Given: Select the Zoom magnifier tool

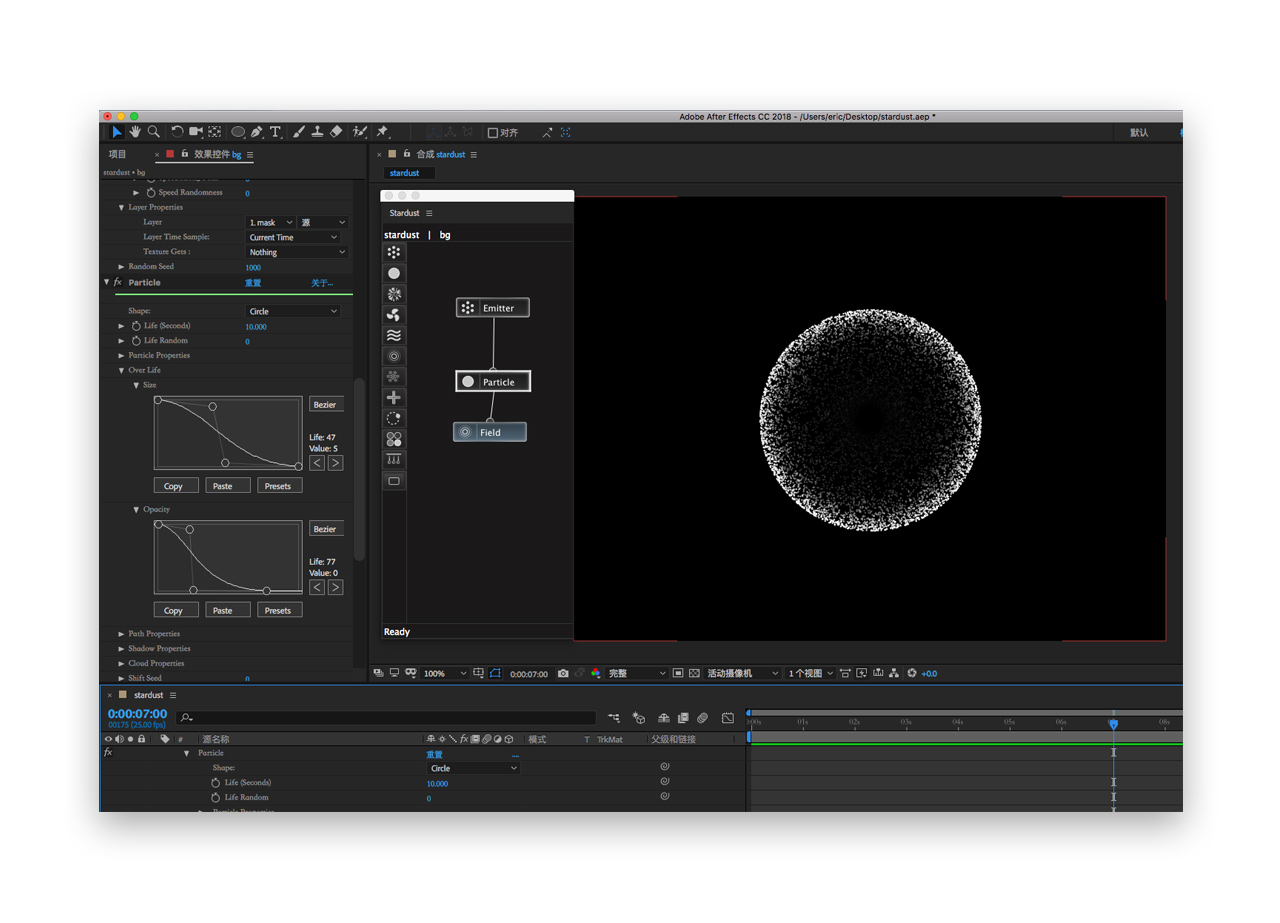Looking at the screenshot, I should pyautogui.click(x=154, y=132).
